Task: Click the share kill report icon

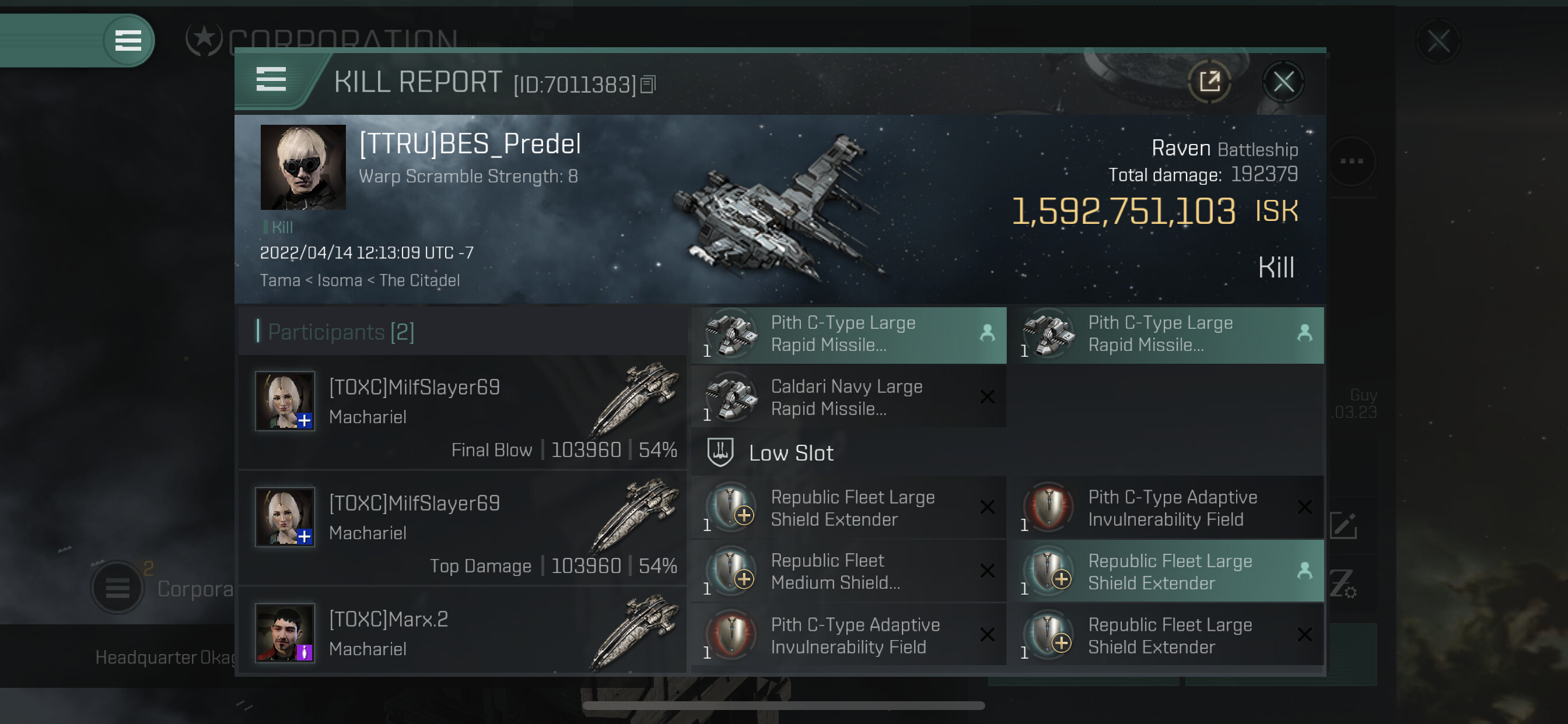Action: (1209, 82)
